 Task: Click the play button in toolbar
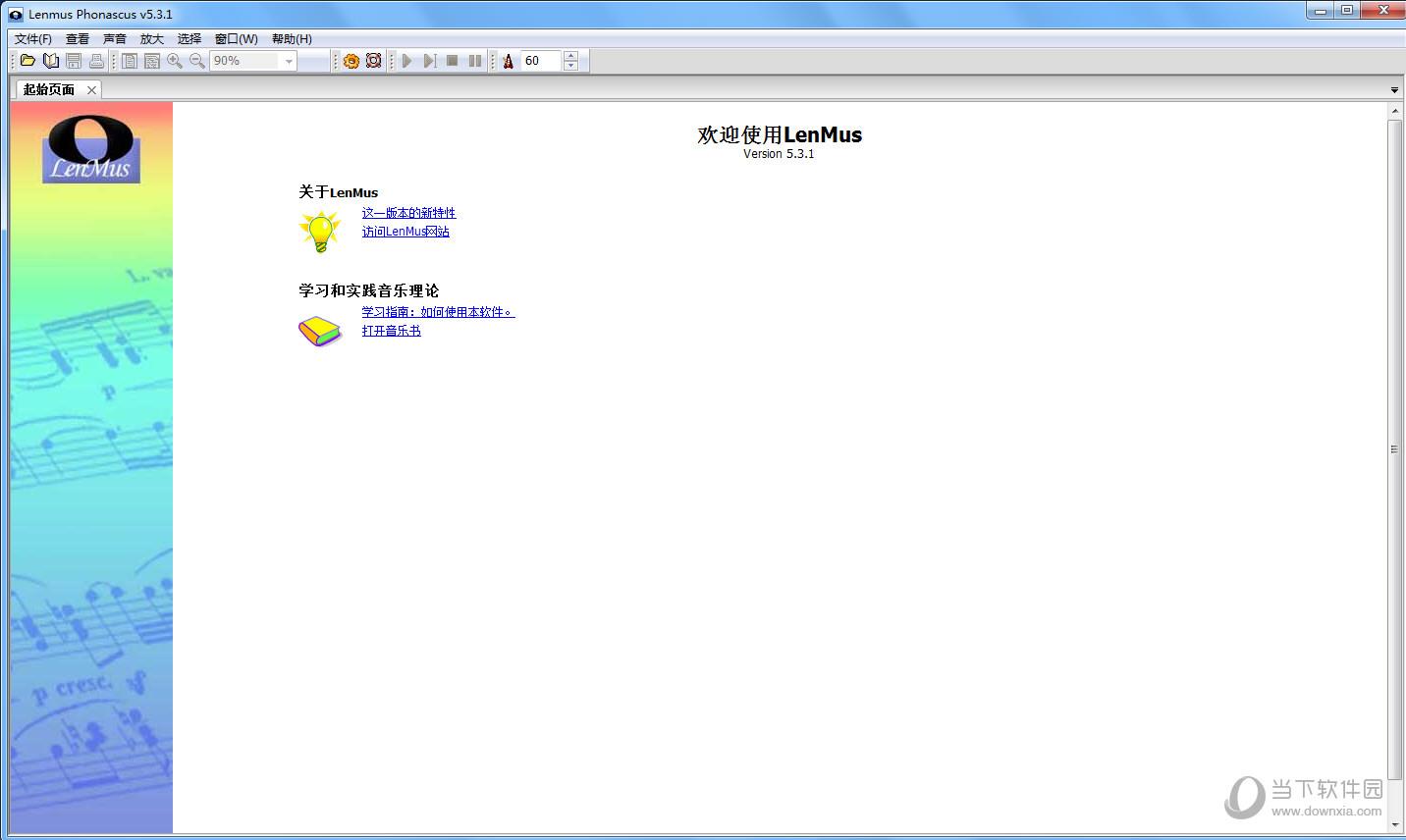click(406, 61)
